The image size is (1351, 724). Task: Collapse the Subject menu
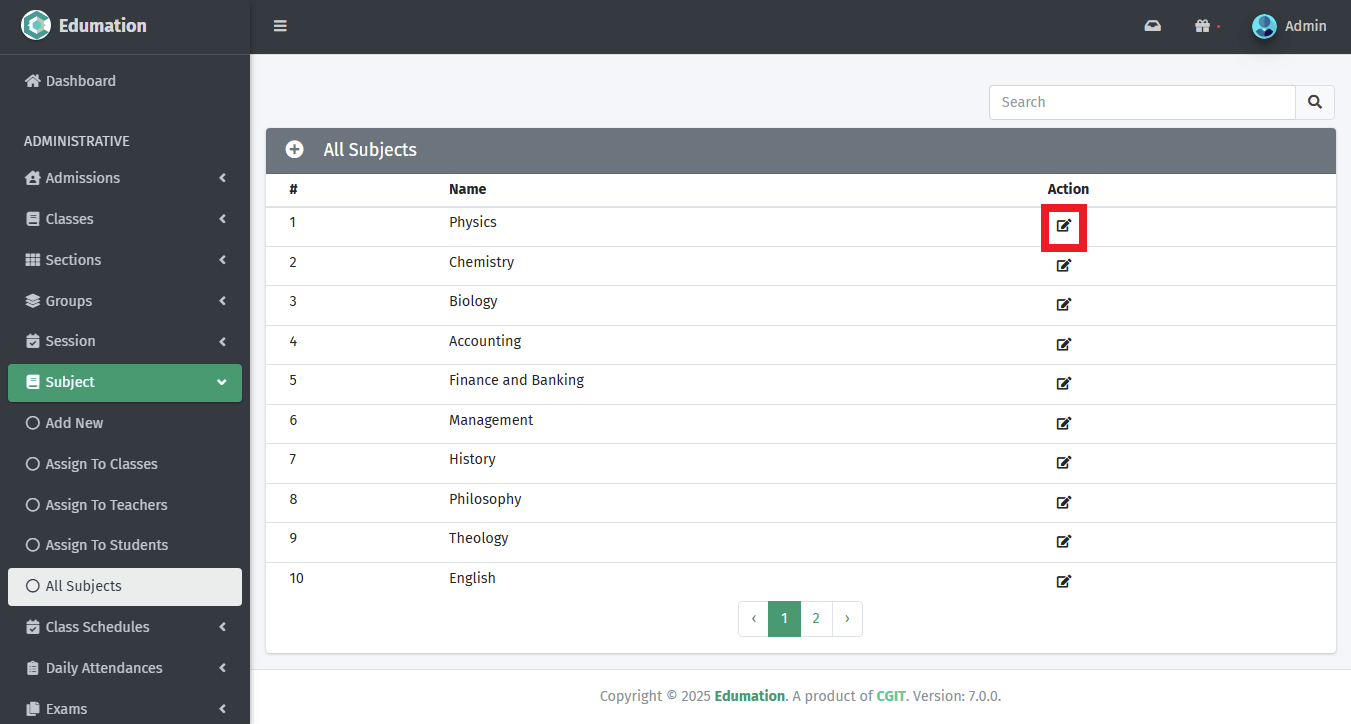(125, 382)
